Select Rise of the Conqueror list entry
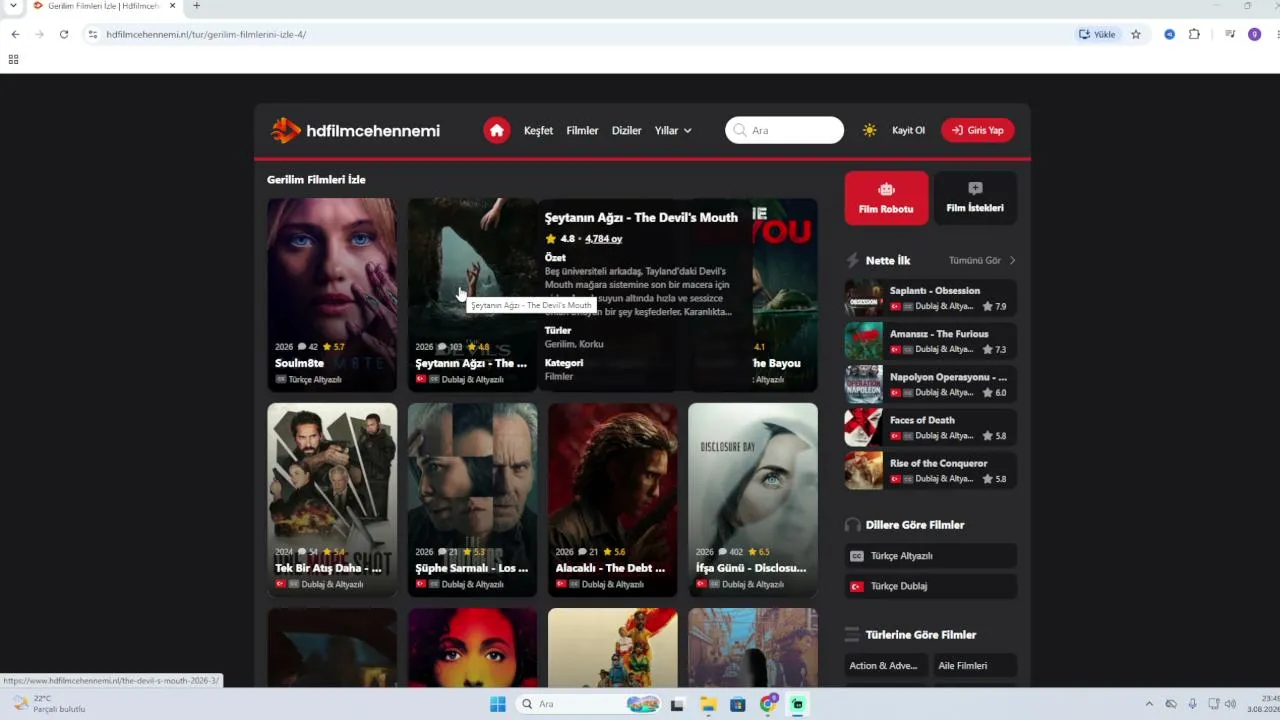Viewport: 1280px width, 720px height. pyautogui.click(x=930, y=470)
